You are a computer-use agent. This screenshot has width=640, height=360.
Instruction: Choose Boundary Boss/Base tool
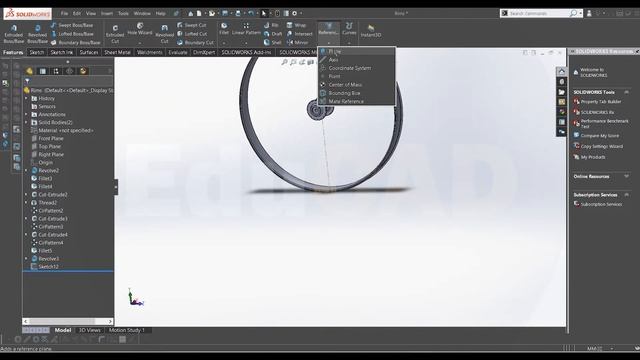tap(76, 42)
